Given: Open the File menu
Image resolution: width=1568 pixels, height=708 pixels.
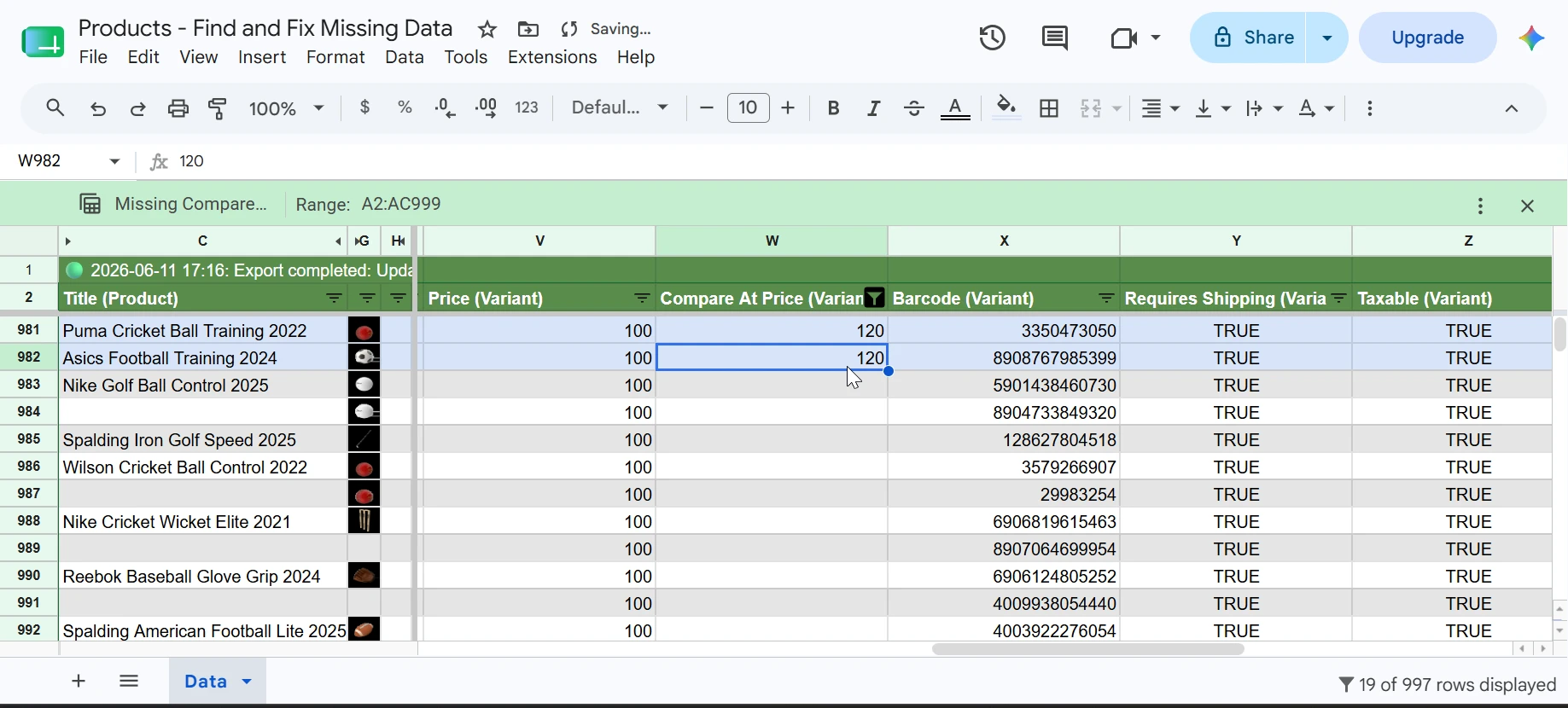Looking at the screenshot, I should point(93,57).
